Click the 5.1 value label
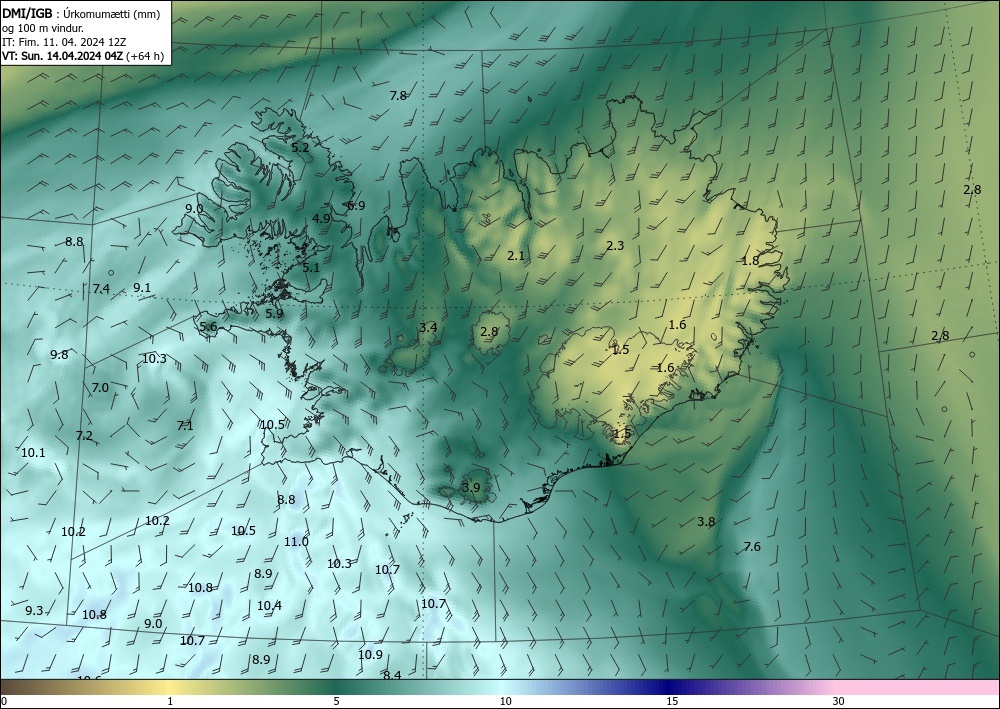 click(x=311, y=268)
